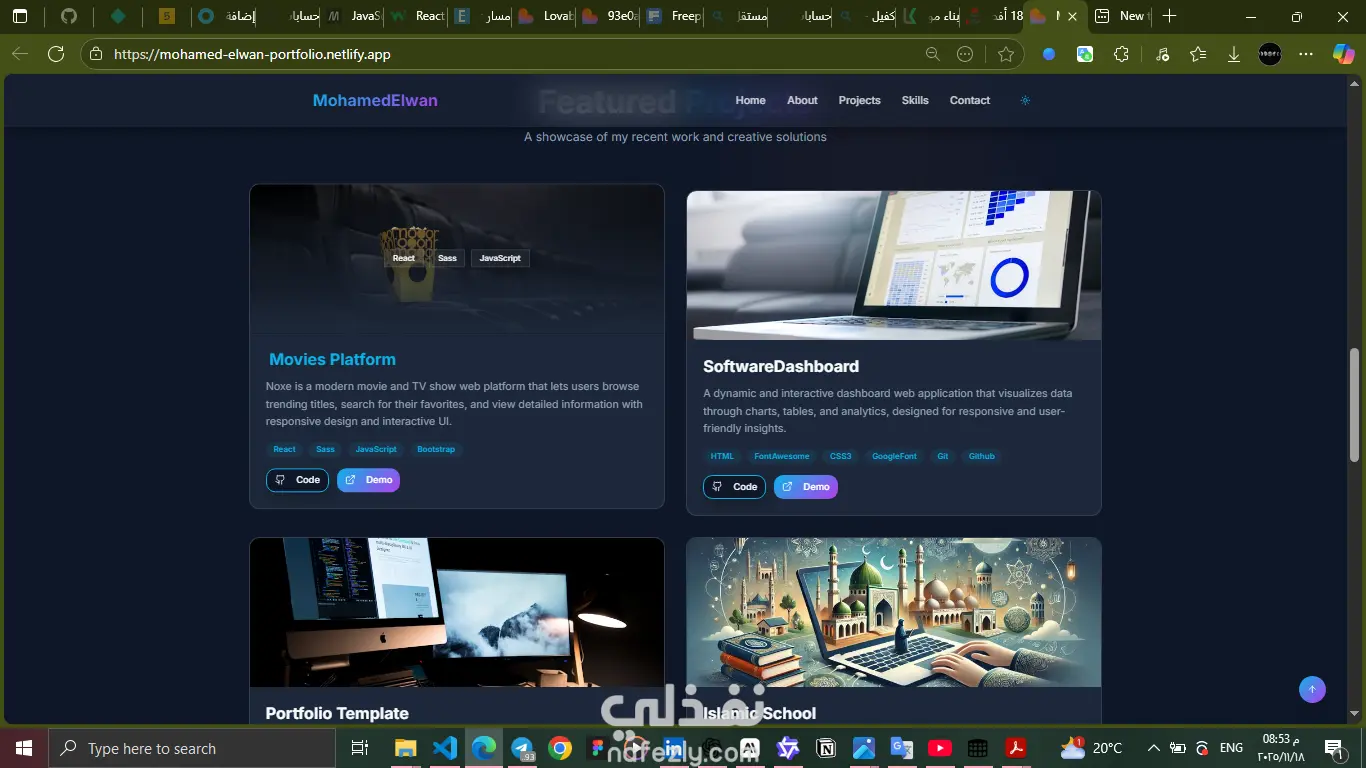
Task: Open Windows Start menu
Action: pos(23,748)
